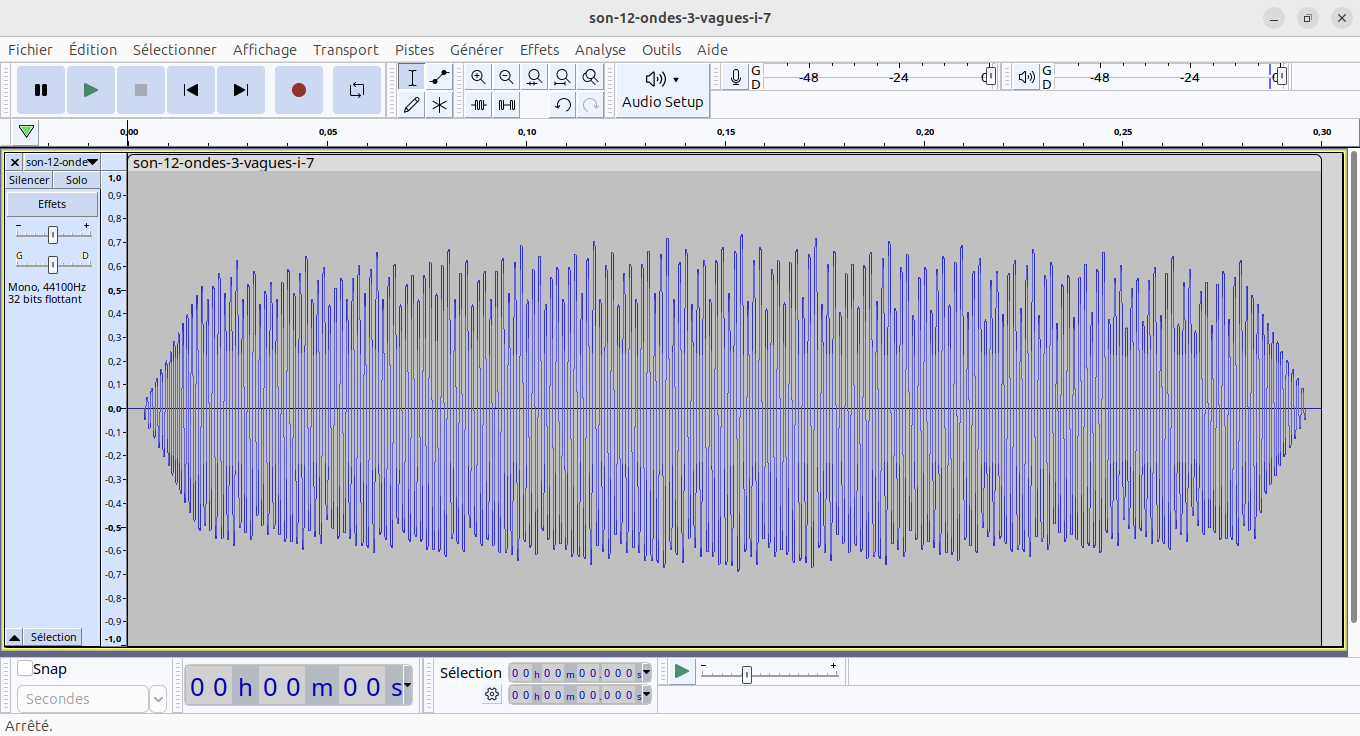Open the Effets menu
This screenshot has height=736, width=1360.
[539, 50]
